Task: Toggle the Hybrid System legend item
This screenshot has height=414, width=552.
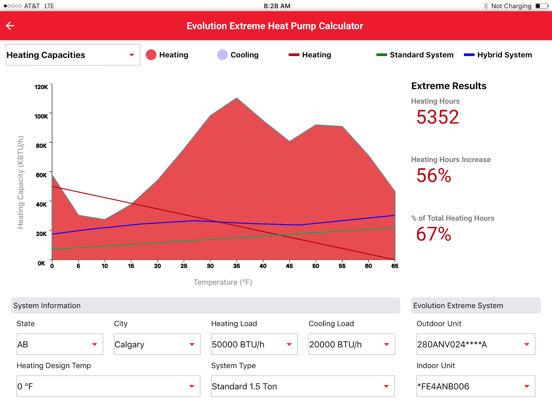Action: (498, 55)
